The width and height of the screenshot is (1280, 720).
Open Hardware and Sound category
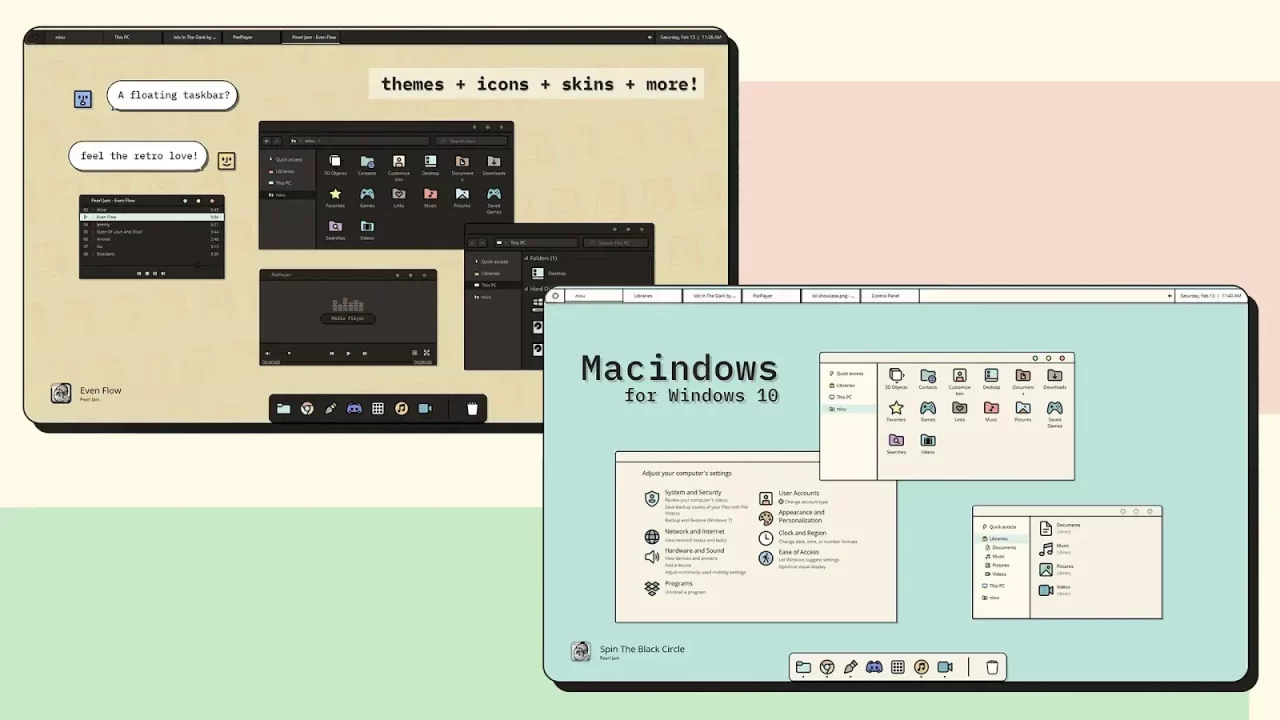point(694,550)
